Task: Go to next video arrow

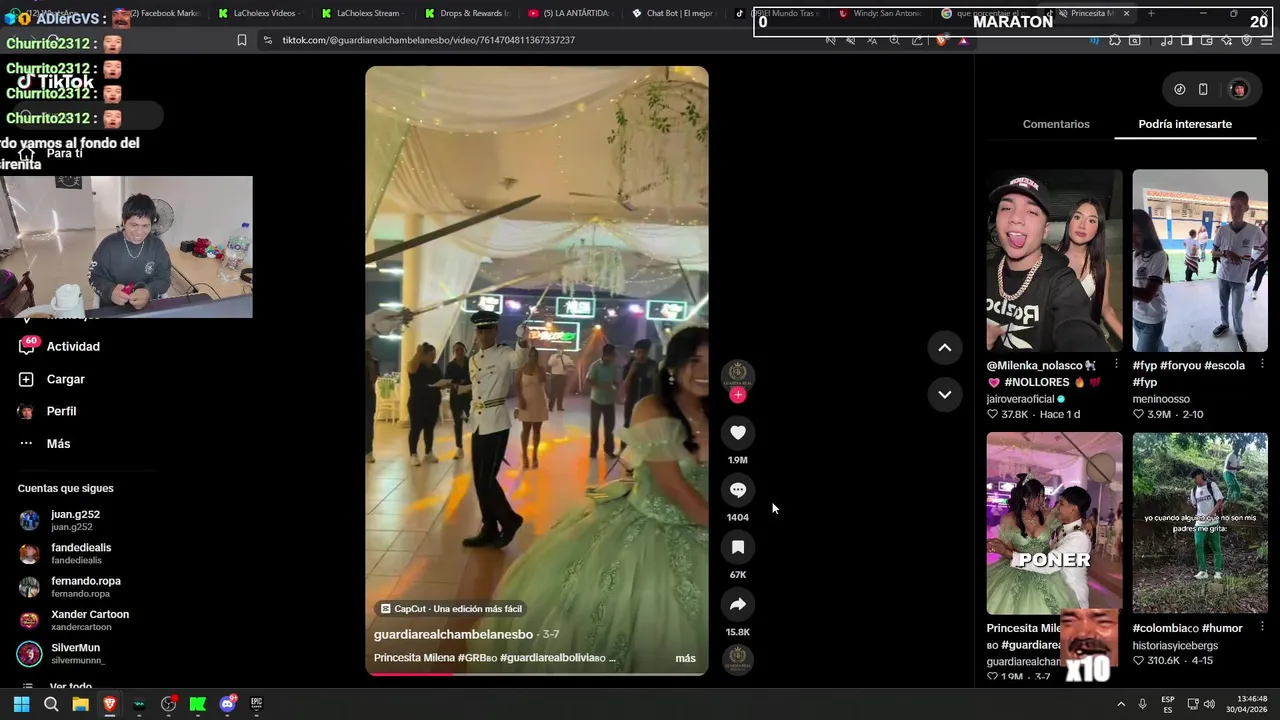Action: 944,394
